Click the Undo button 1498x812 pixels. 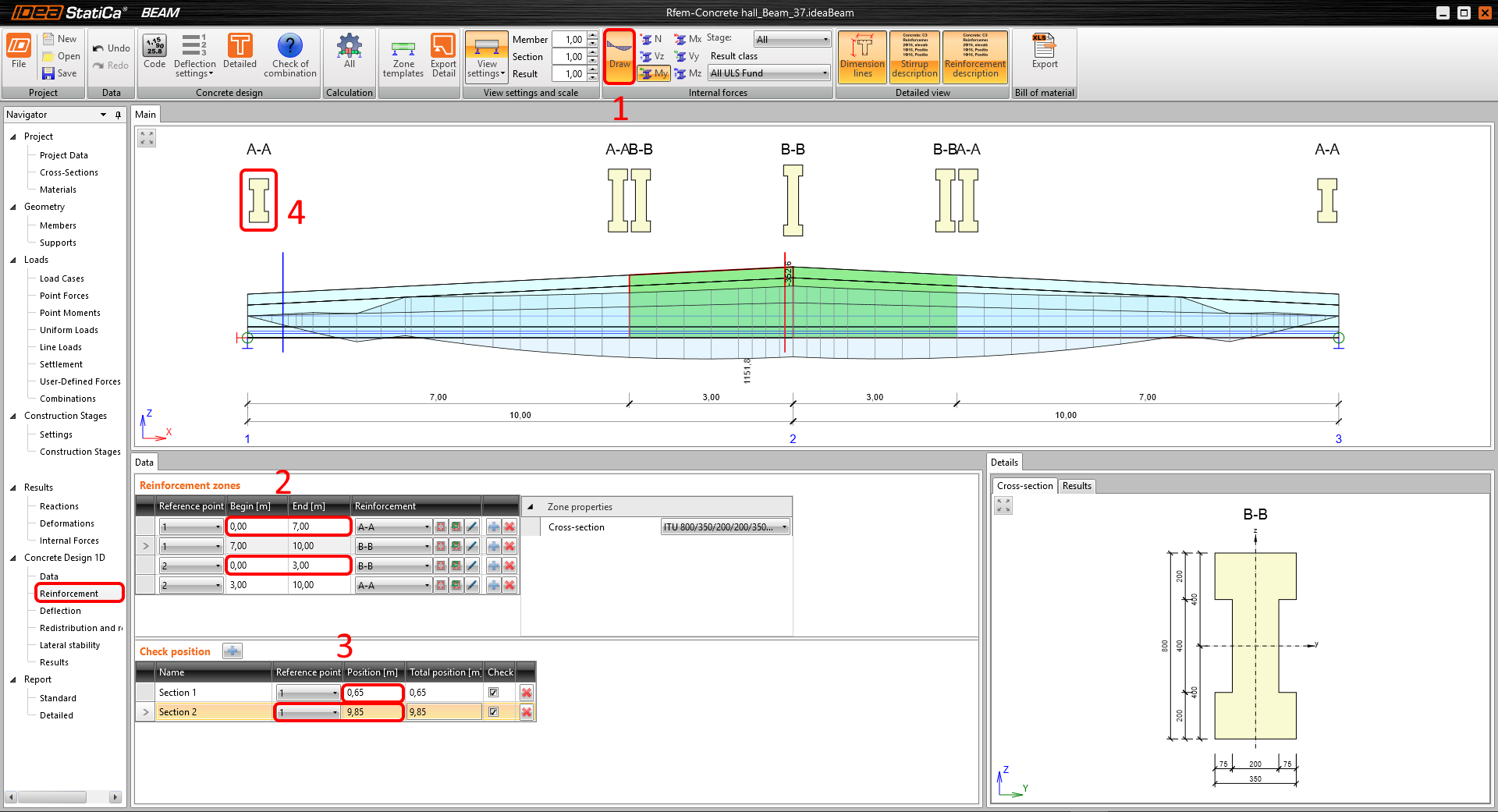[111, 48]
